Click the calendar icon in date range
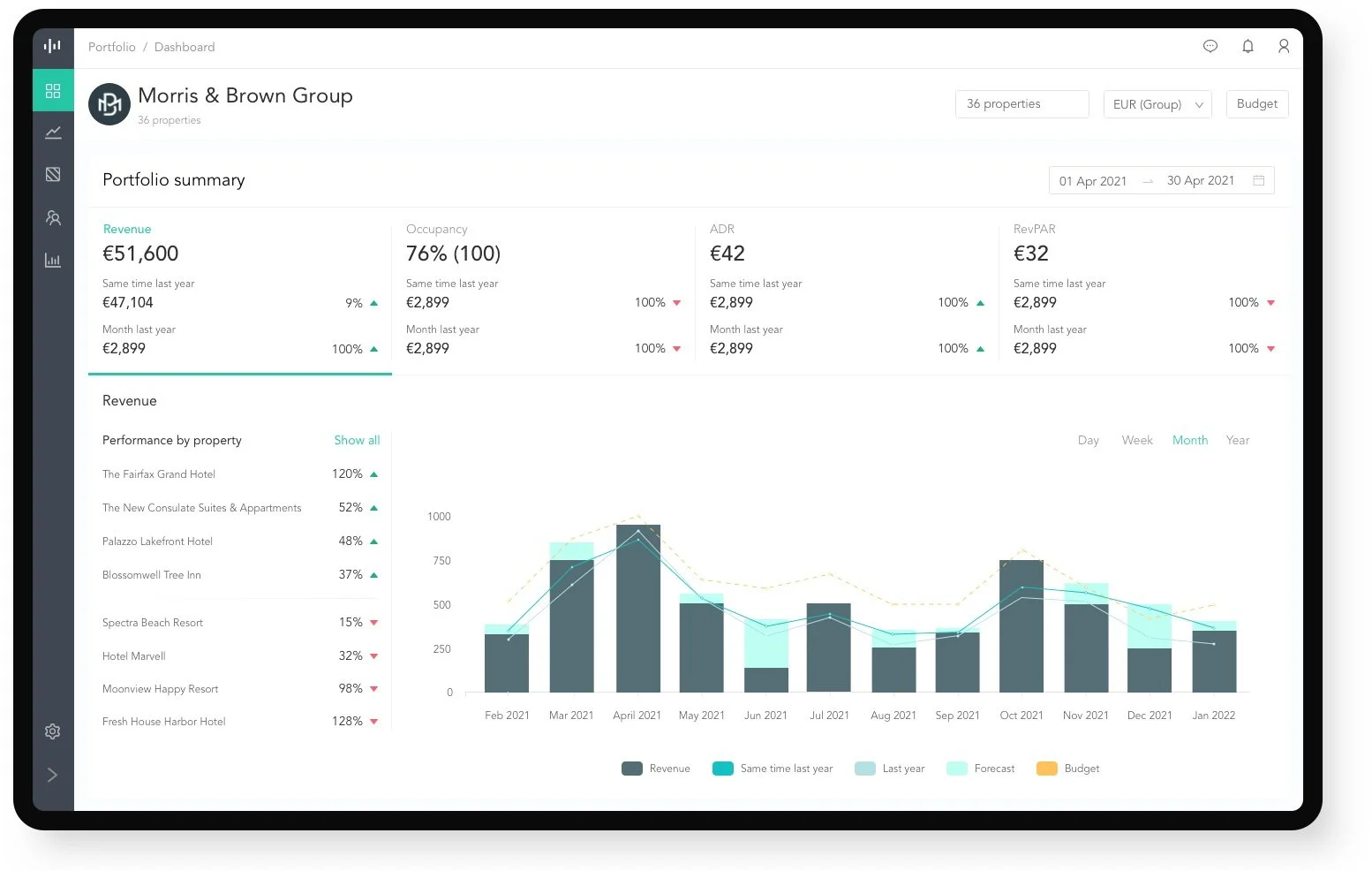Viewport: 1372px width, 871px height. pyautogui.click(x=1259, y=180)
